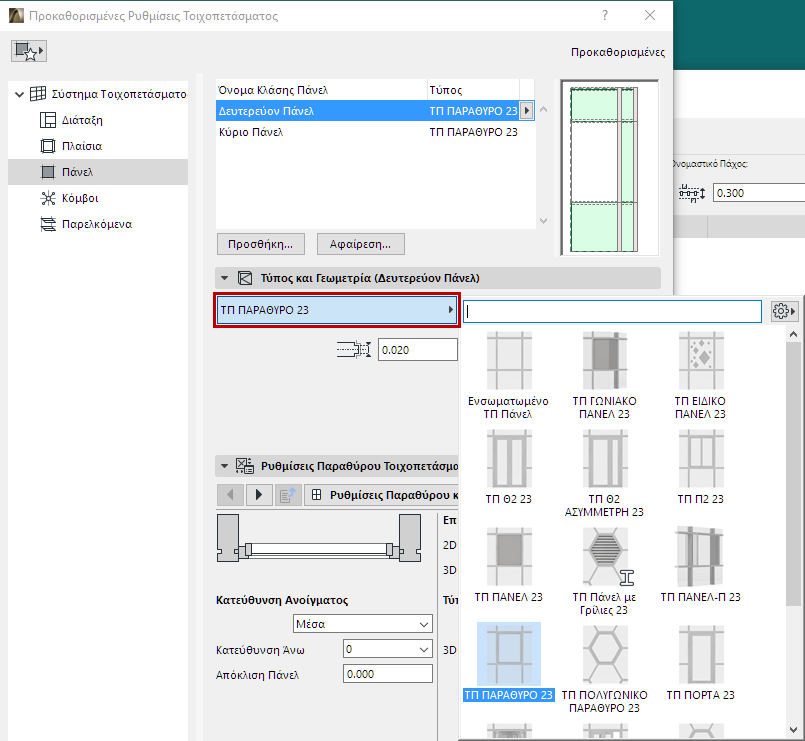Open the ΤΠ ΠΑΡΑΘΥΡΟ 23 panel type selector
This screenshot has height=741, width=805.
[337, 310]
